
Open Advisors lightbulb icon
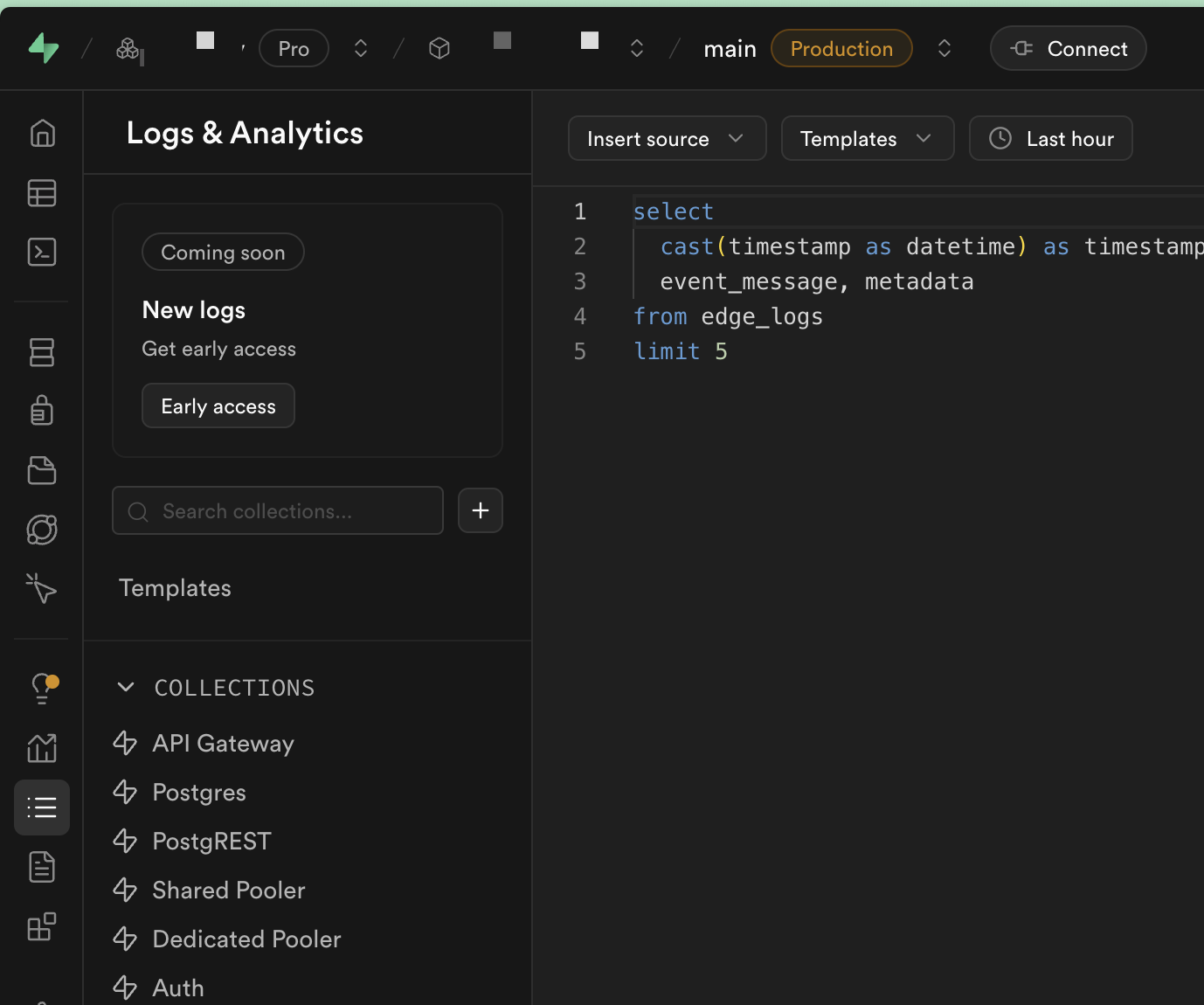(42, 688)
